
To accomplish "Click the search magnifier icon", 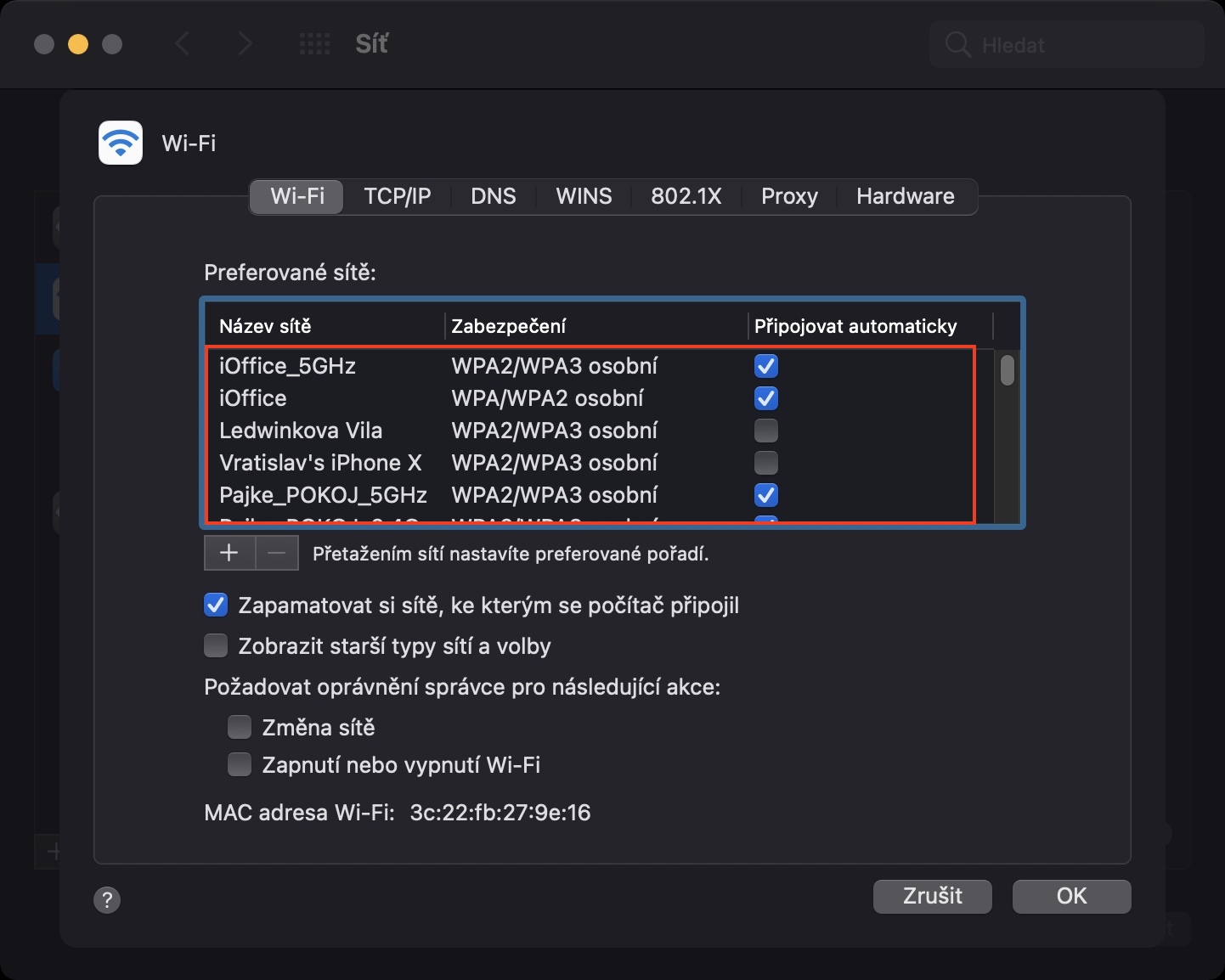I will [x=957, y=45].
